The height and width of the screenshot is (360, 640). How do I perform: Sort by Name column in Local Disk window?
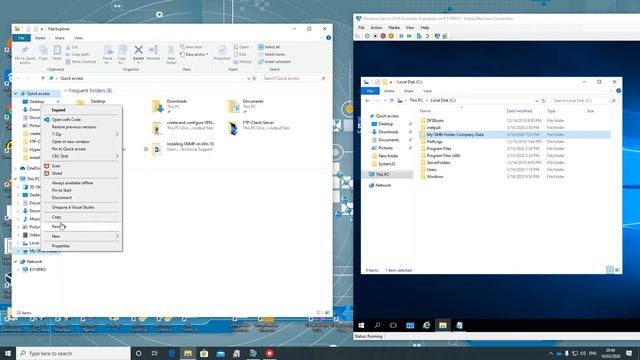(x=426, y=111)
